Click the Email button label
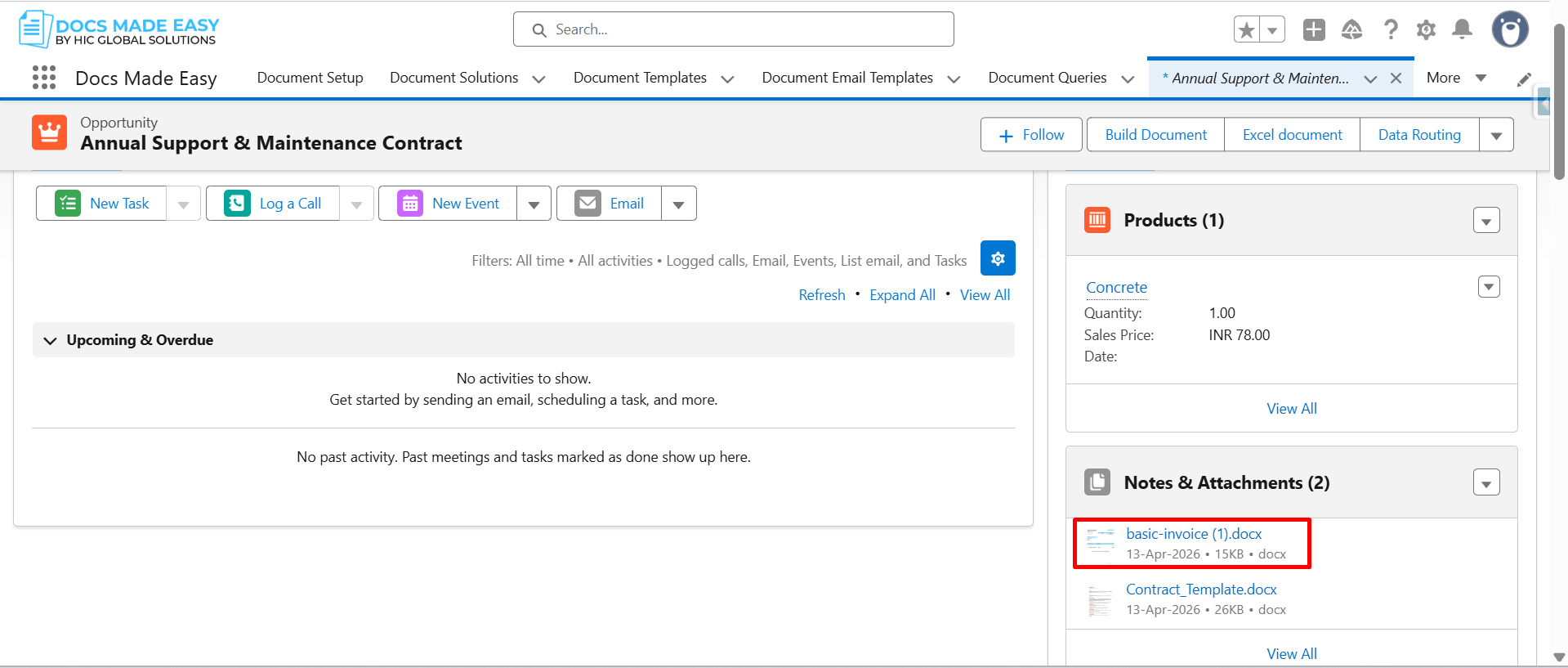This screenshot has width=1568, height=668. click(627, 204)
